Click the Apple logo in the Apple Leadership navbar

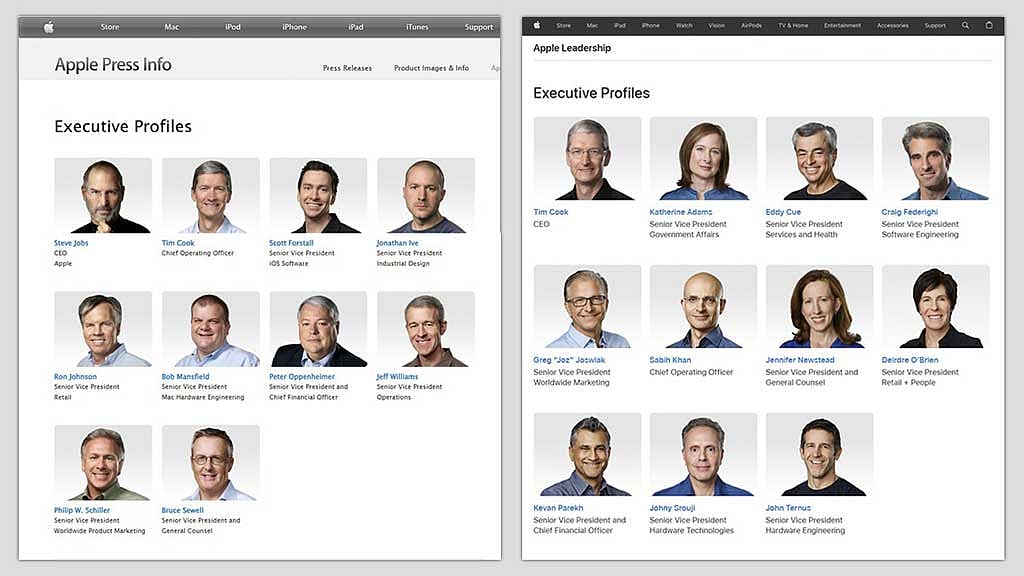(537, 25)
